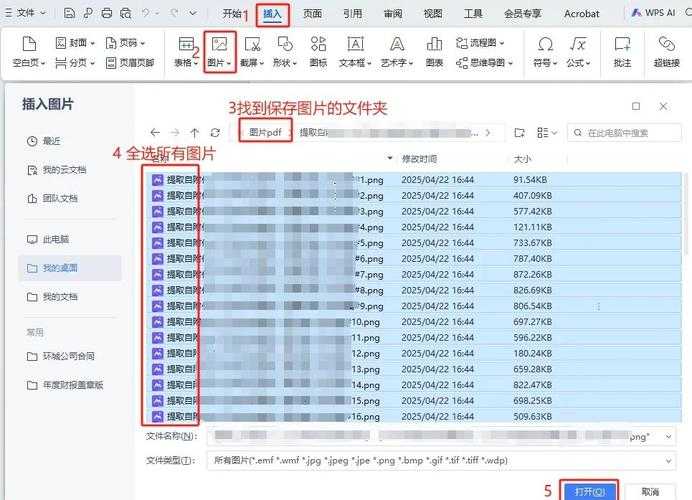
Task: Open the 年度财报盖章版 folder shortcut
Action: 65,385
